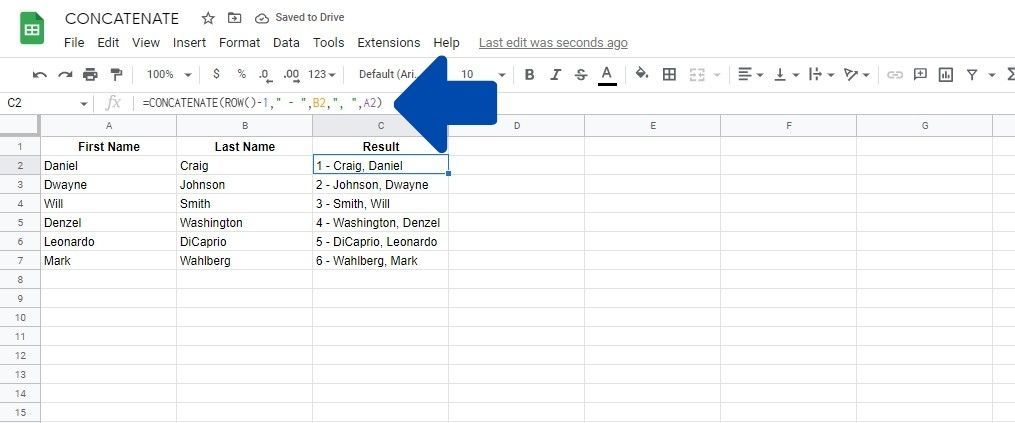This screenshot has height=423, width=1015.
Task: Open the Data menu
Action: 286,43
